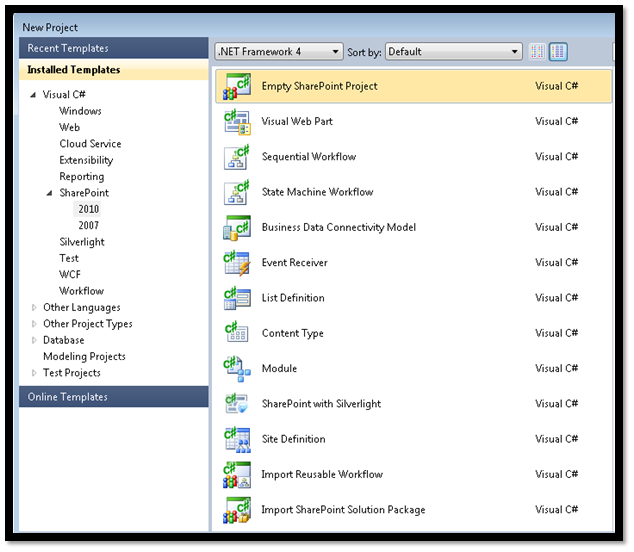
Task: Select the Silverlight category
Action: coord(82,242)
